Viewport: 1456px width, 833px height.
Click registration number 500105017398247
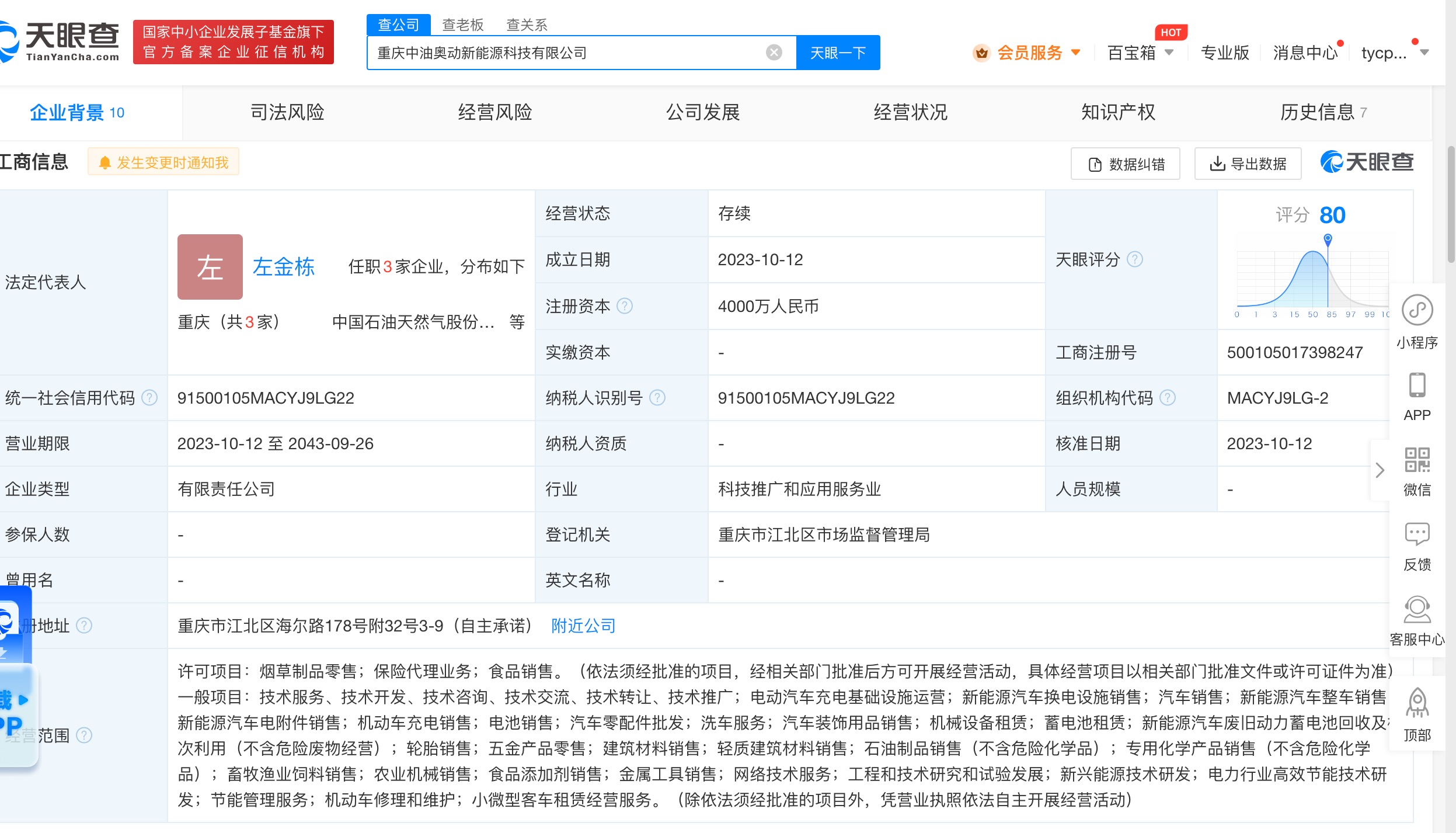pyautogui.click(x=1295, y=352)
